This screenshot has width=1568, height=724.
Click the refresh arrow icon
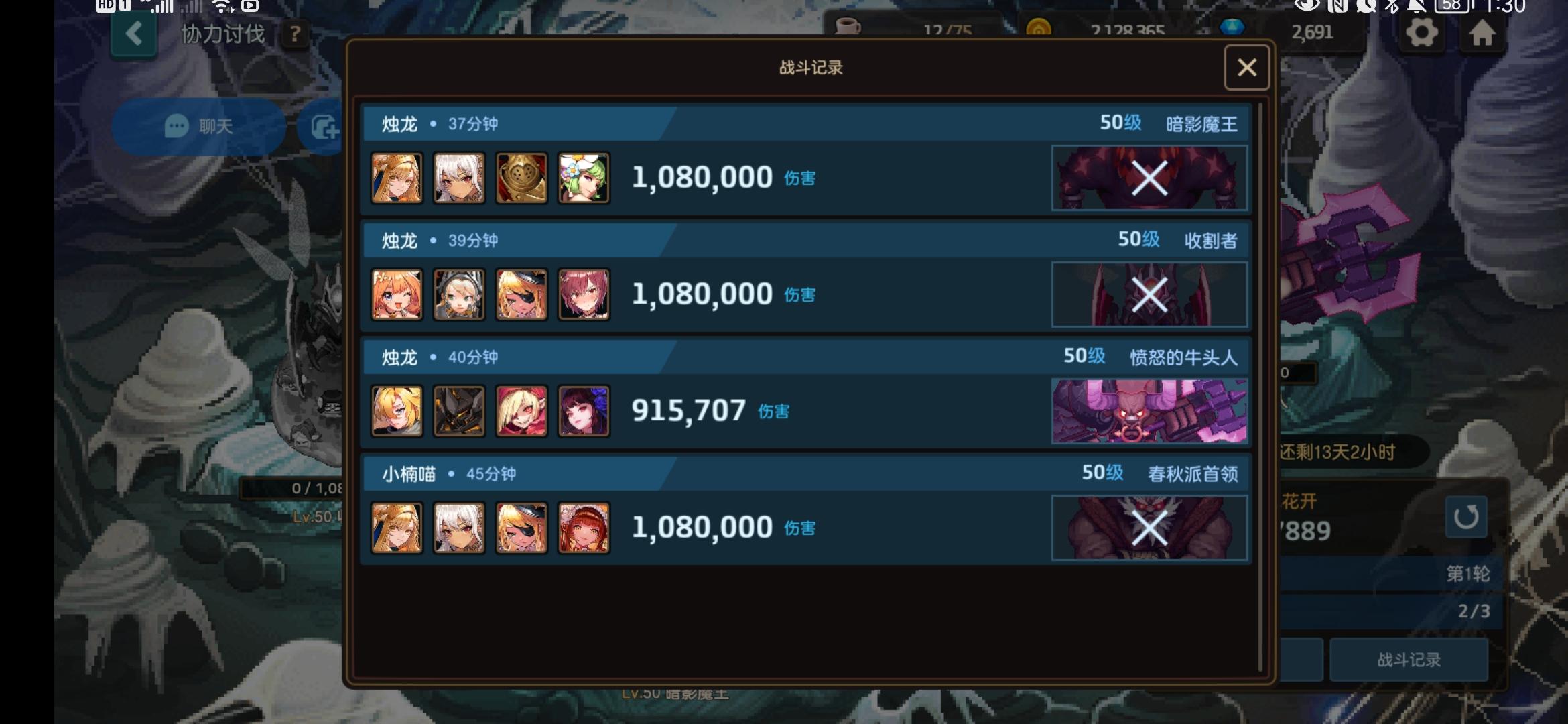(x=1466, y=517)
